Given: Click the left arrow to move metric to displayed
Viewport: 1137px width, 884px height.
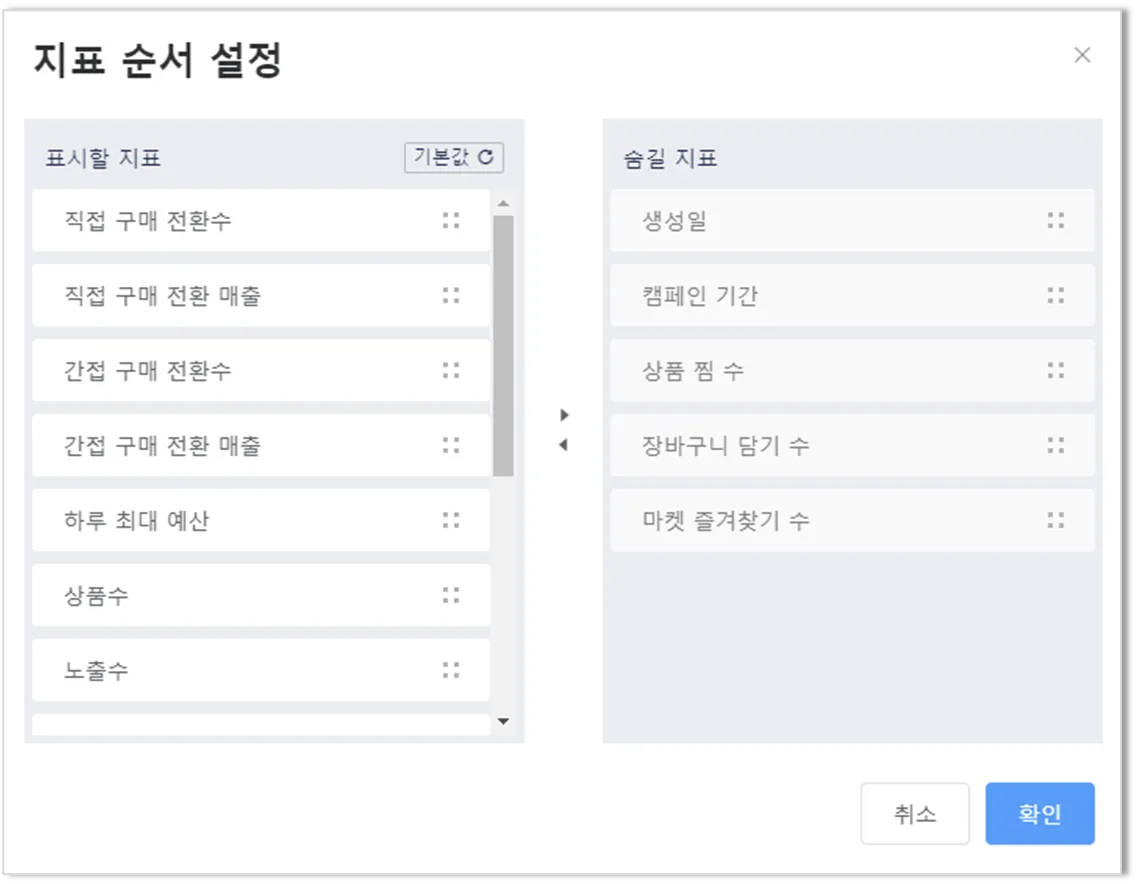Looking at the screenshot, I should (563, 445).
